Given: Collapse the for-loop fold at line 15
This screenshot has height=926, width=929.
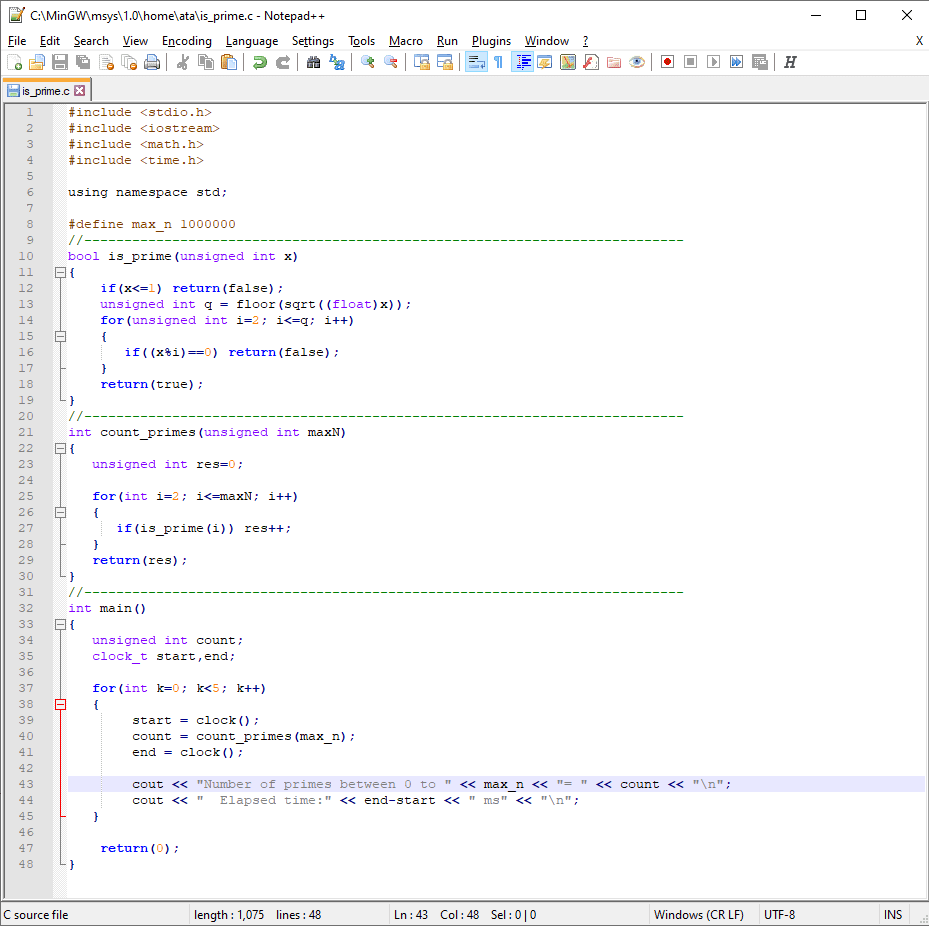Looking at the screenshot, I should coord(60,337).
